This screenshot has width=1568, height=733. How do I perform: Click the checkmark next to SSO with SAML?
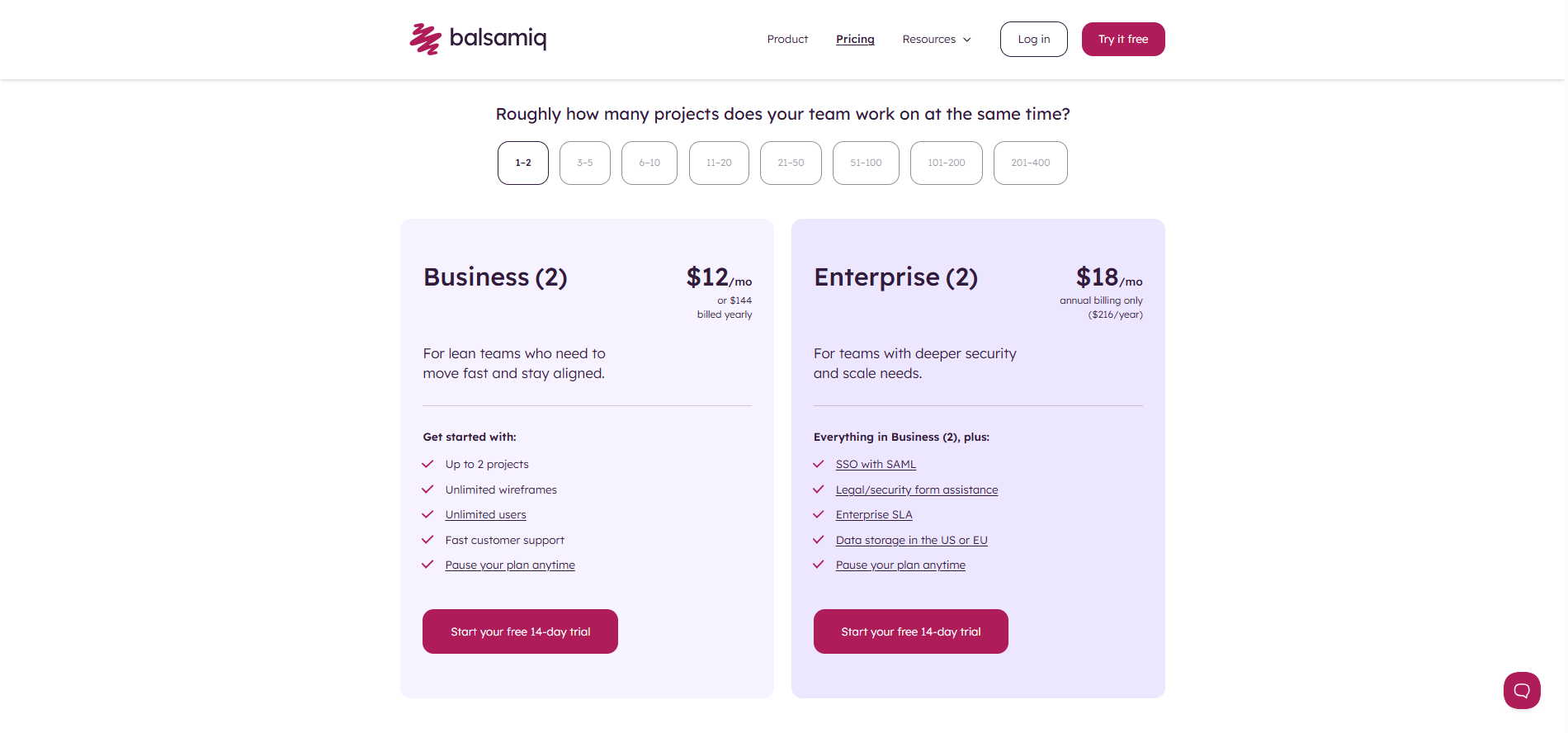818,464
